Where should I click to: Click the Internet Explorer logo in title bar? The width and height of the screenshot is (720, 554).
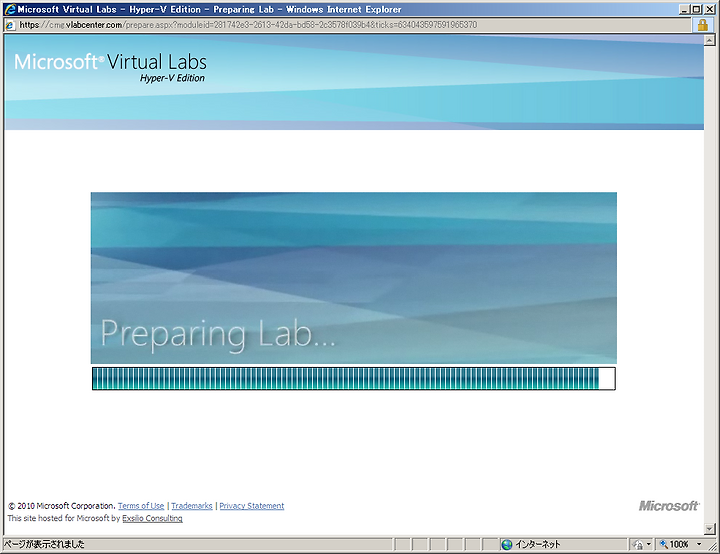point(9,9)
